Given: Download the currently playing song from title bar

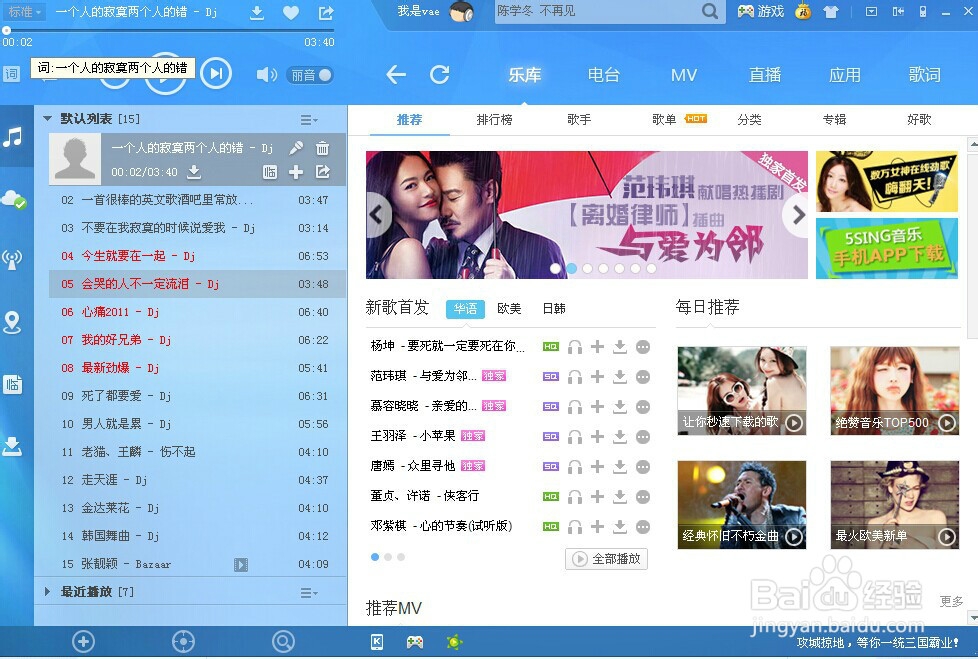Looking at the screenshot, I should (256, 12).
